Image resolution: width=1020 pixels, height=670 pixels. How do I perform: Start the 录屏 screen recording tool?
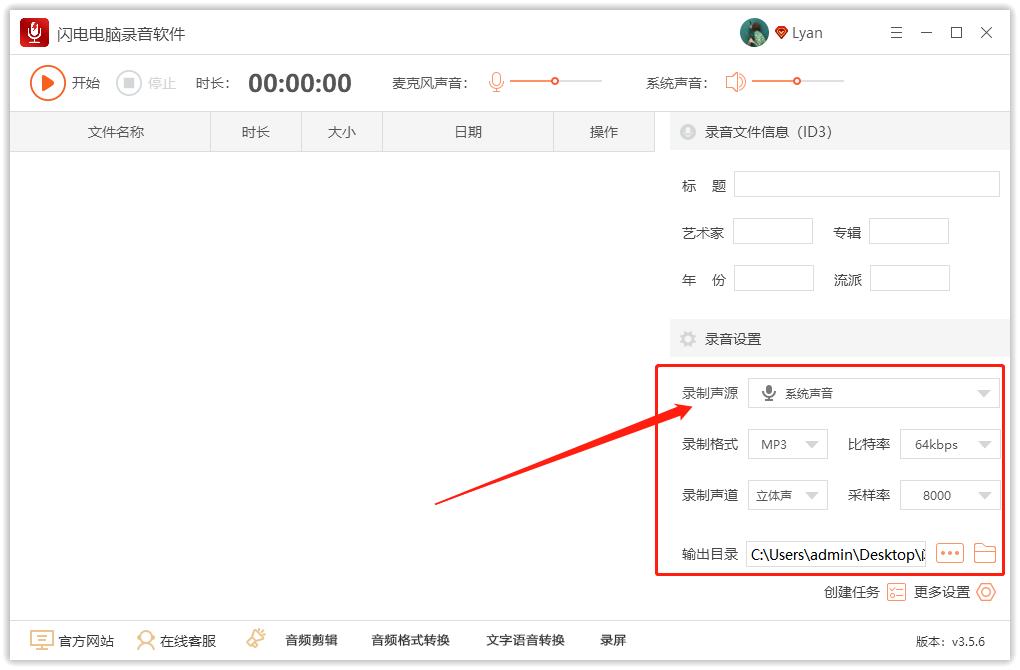[x=613, y=640]
